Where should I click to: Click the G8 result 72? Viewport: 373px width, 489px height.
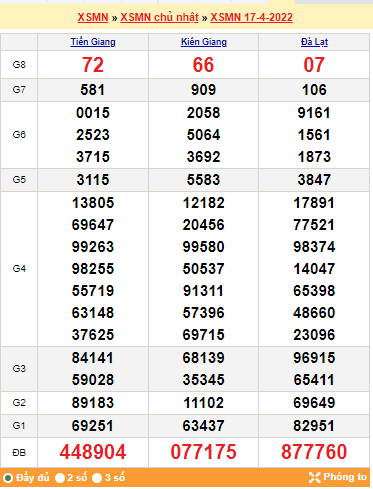(x=93, y=65)
